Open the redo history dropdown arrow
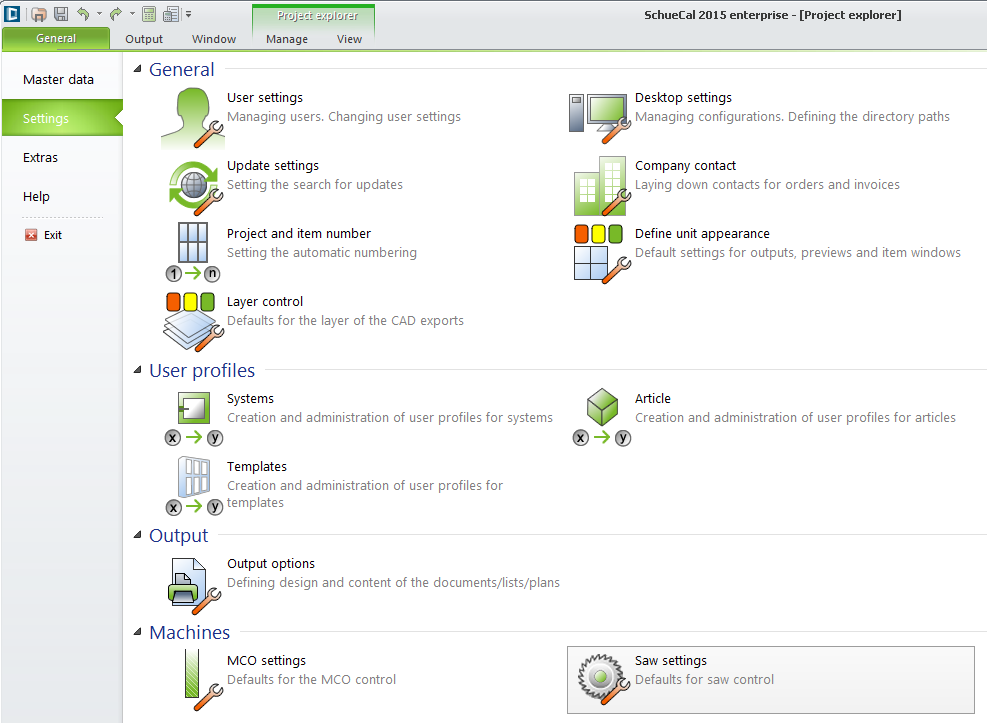The height and width of the screenshot is (723, 987). [131, 14]
